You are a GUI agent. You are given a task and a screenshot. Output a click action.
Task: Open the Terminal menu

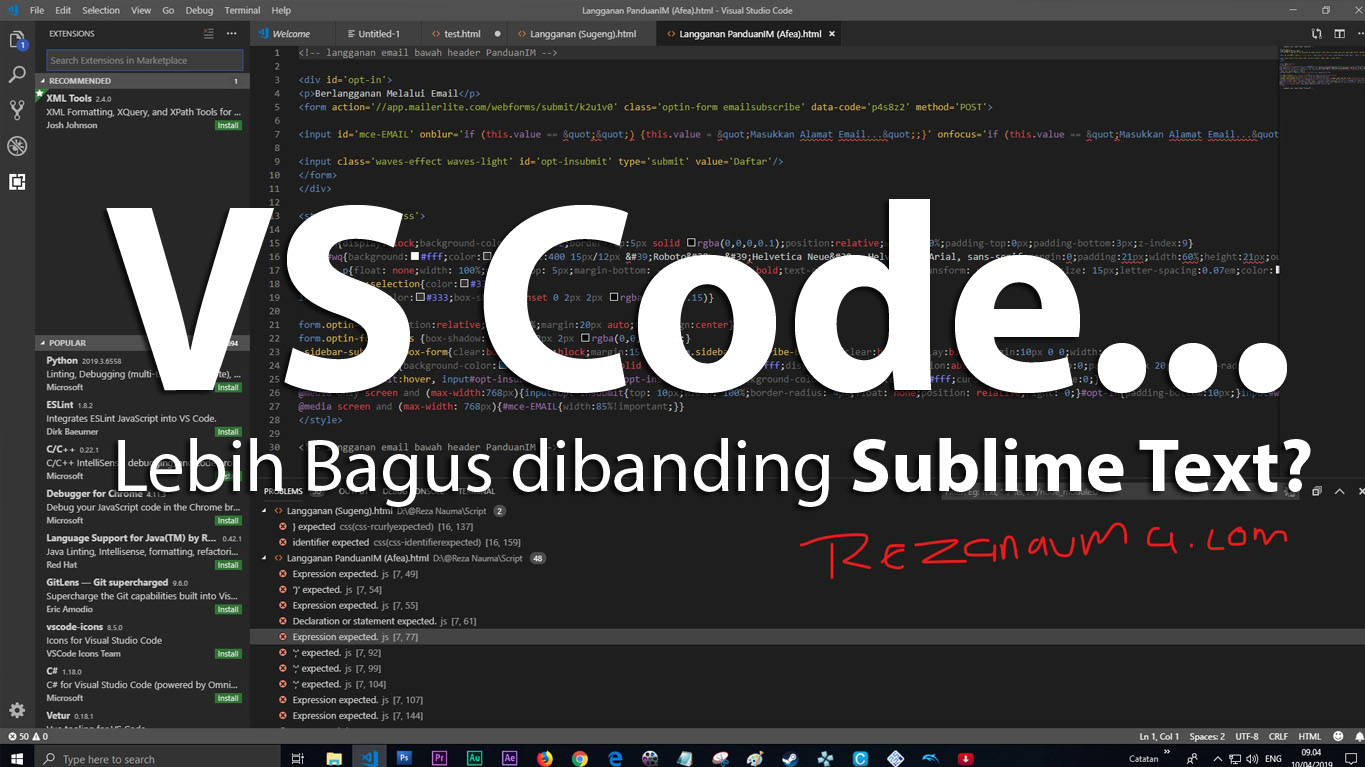[242, 10]
